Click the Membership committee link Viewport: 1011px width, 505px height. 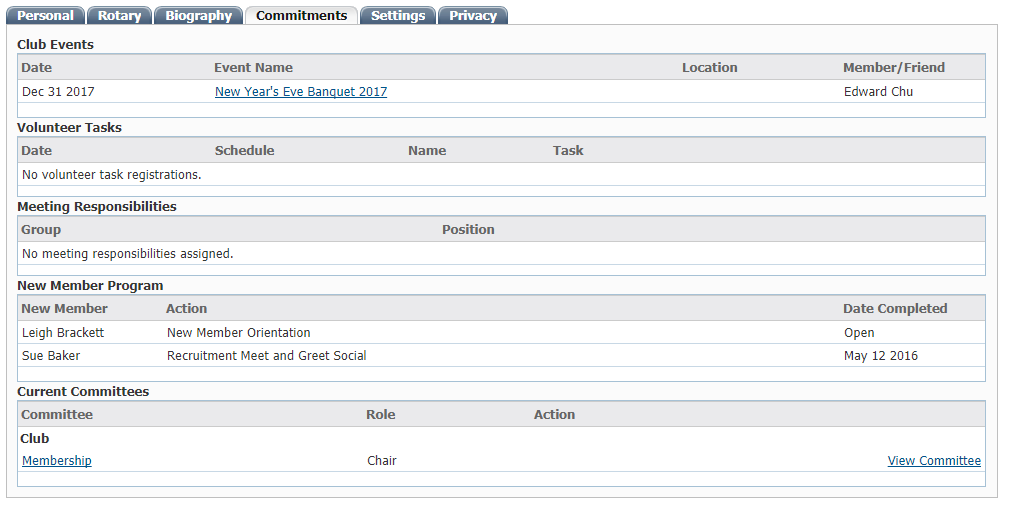57,461
